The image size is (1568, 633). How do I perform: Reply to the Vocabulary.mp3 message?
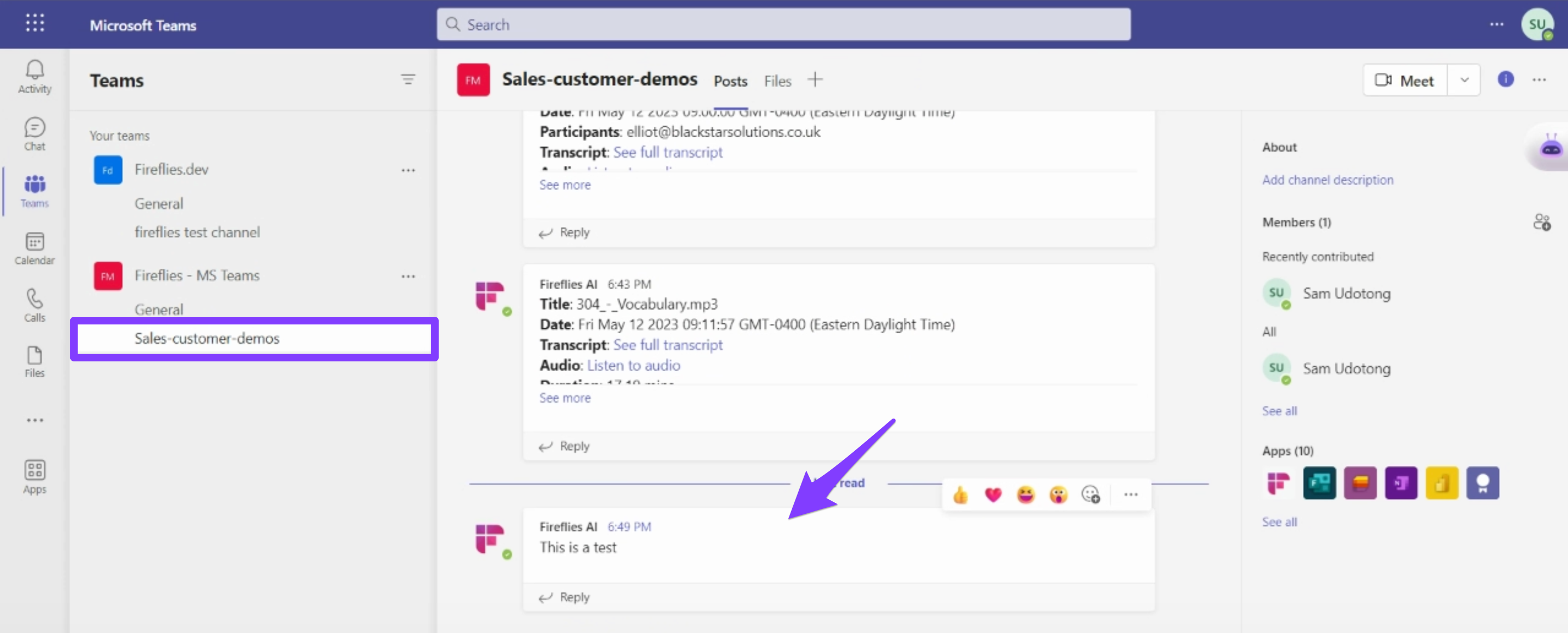(564, 446)
